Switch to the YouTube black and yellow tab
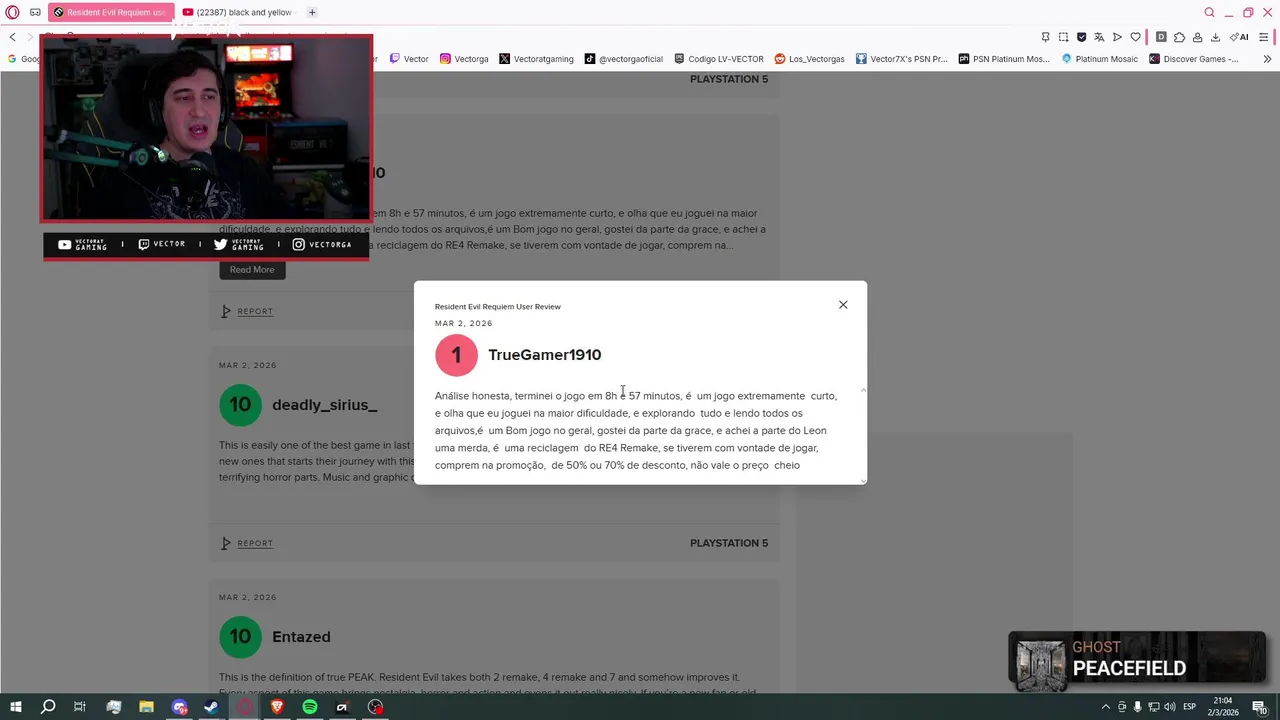 pos(238,12)
